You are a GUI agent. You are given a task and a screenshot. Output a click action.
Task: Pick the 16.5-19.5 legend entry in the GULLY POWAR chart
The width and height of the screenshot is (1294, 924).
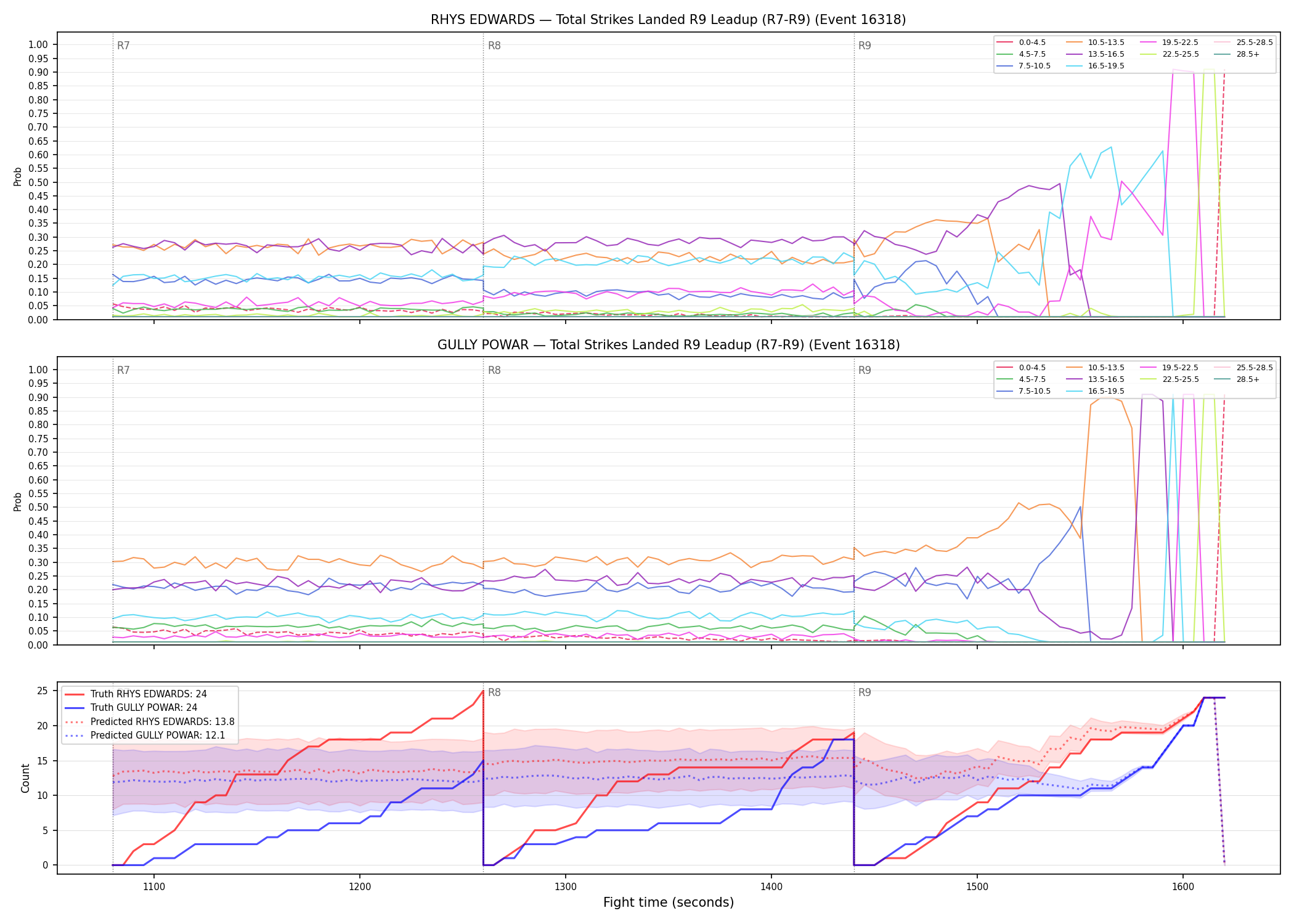point(1096,391)
